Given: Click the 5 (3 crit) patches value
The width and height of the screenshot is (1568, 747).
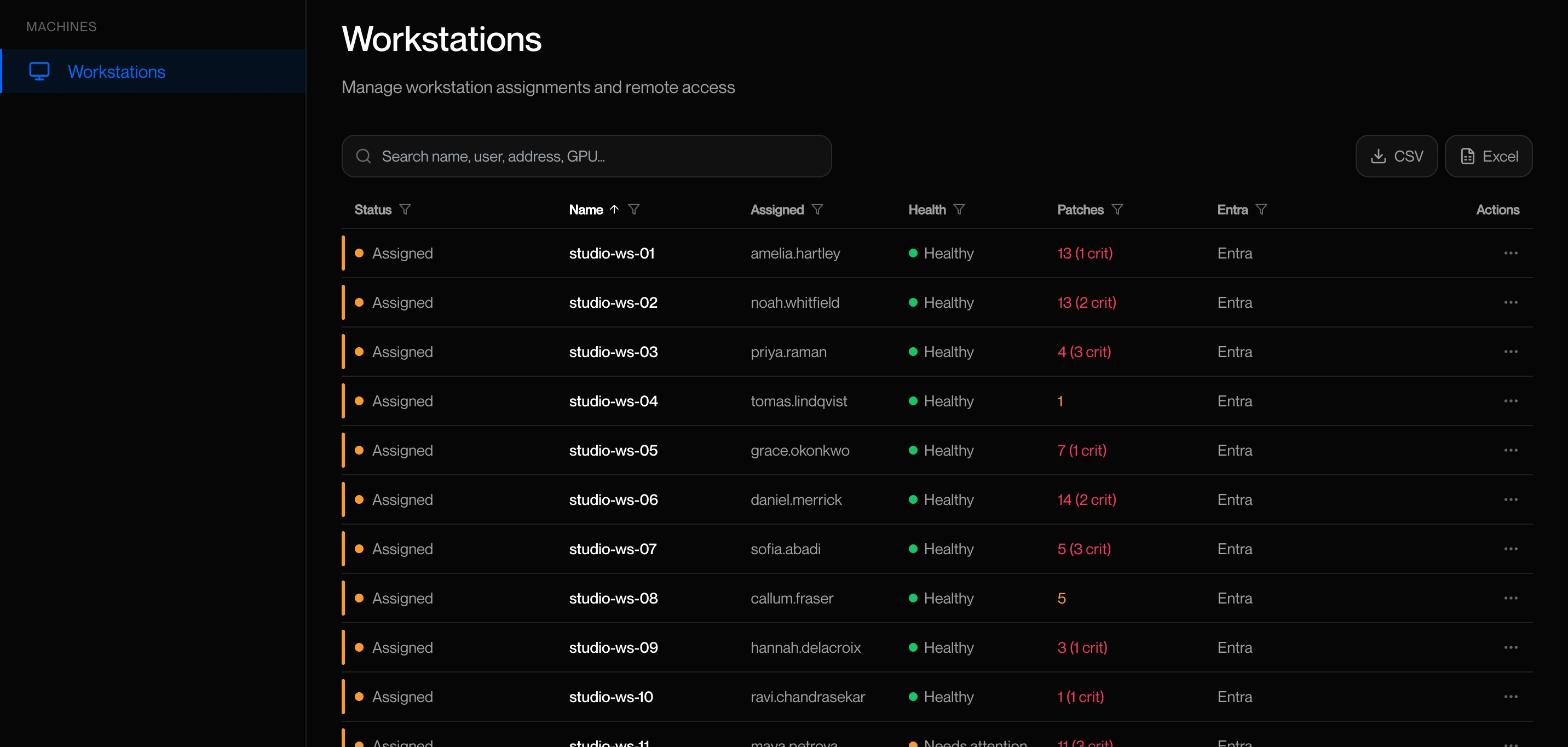Looking at the screenshot, I should [x=1084, y=549].
